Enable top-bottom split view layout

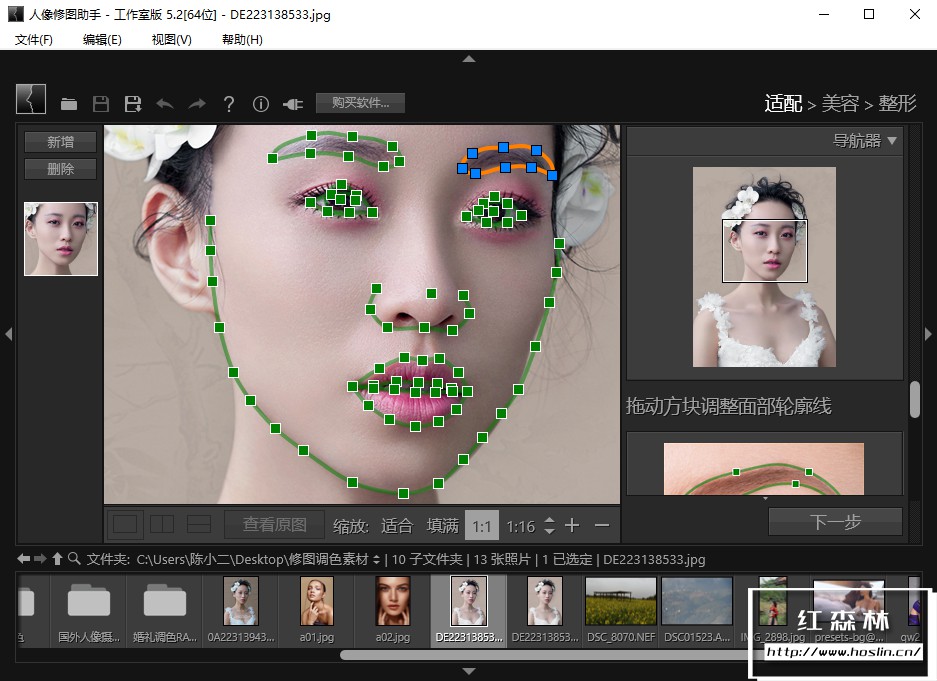(x=199, y=524)
